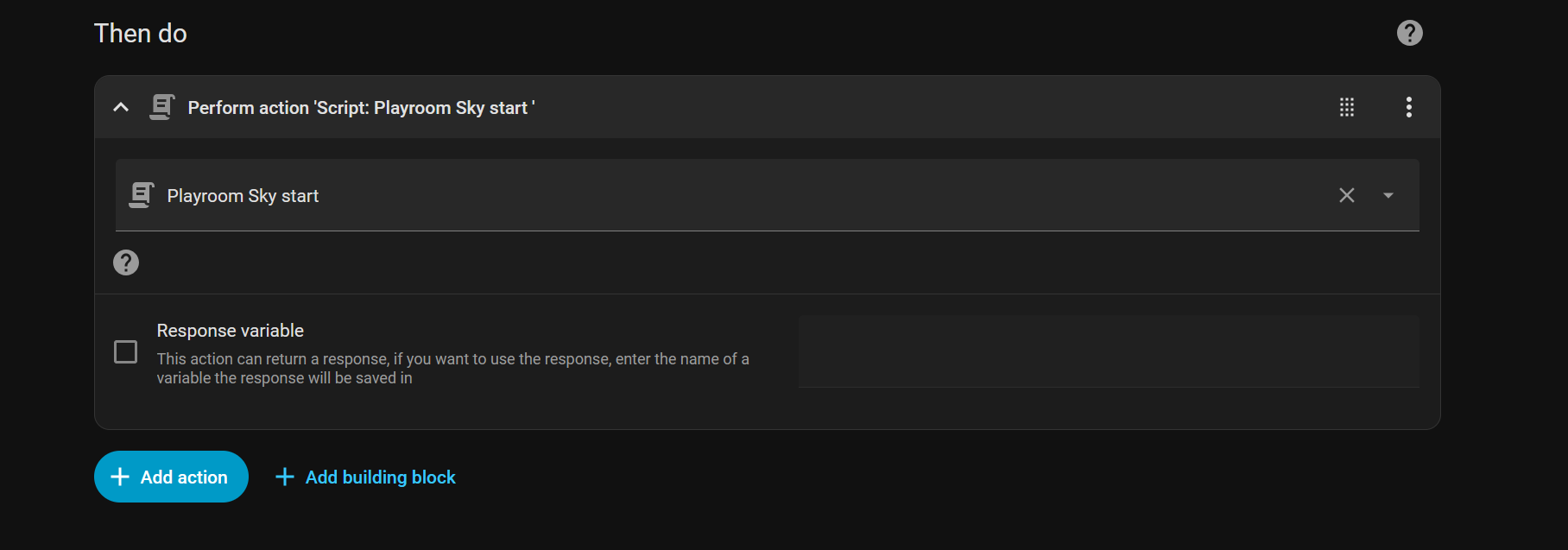Screen dimensions: 1568x550
Task: Click the 'Then do' section heading
Action: click(141, 34)
